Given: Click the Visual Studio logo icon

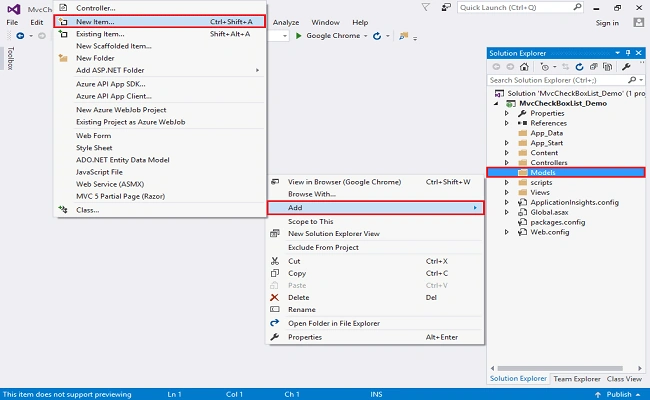Looking at the screenshot, I should [x=14, y=9].
